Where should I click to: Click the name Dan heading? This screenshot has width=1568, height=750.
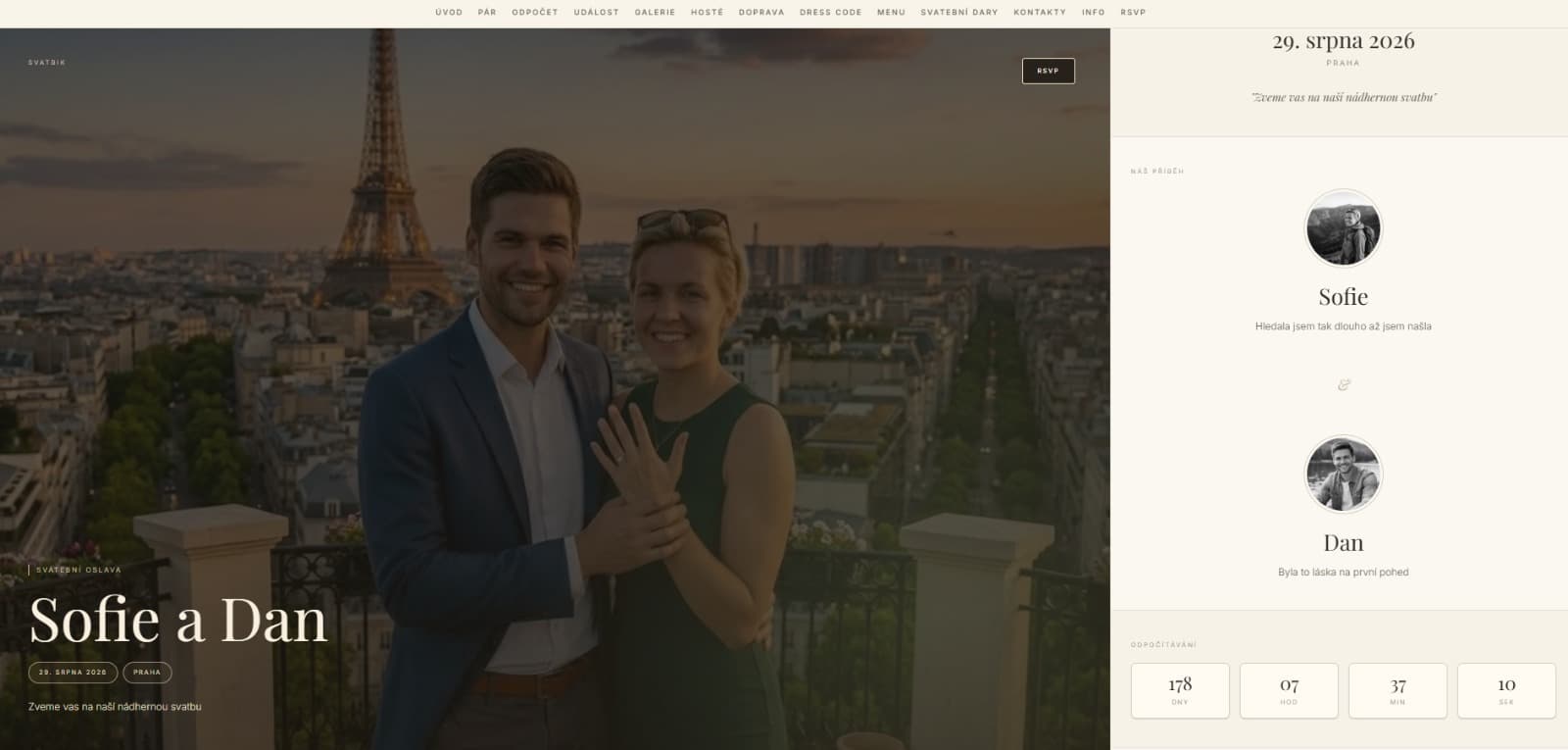click(1344, 542)
